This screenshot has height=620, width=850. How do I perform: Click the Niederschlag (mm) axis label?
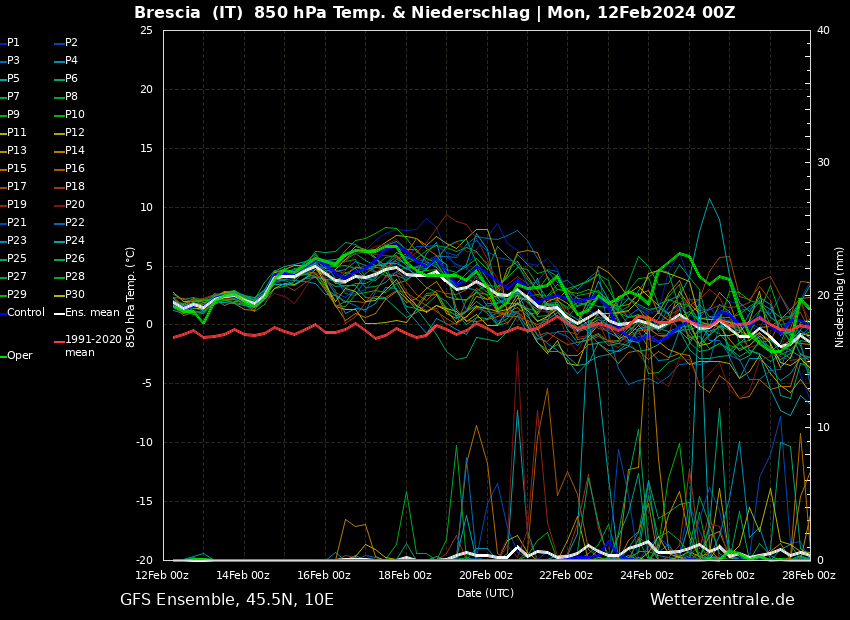(x=840, y=297)
